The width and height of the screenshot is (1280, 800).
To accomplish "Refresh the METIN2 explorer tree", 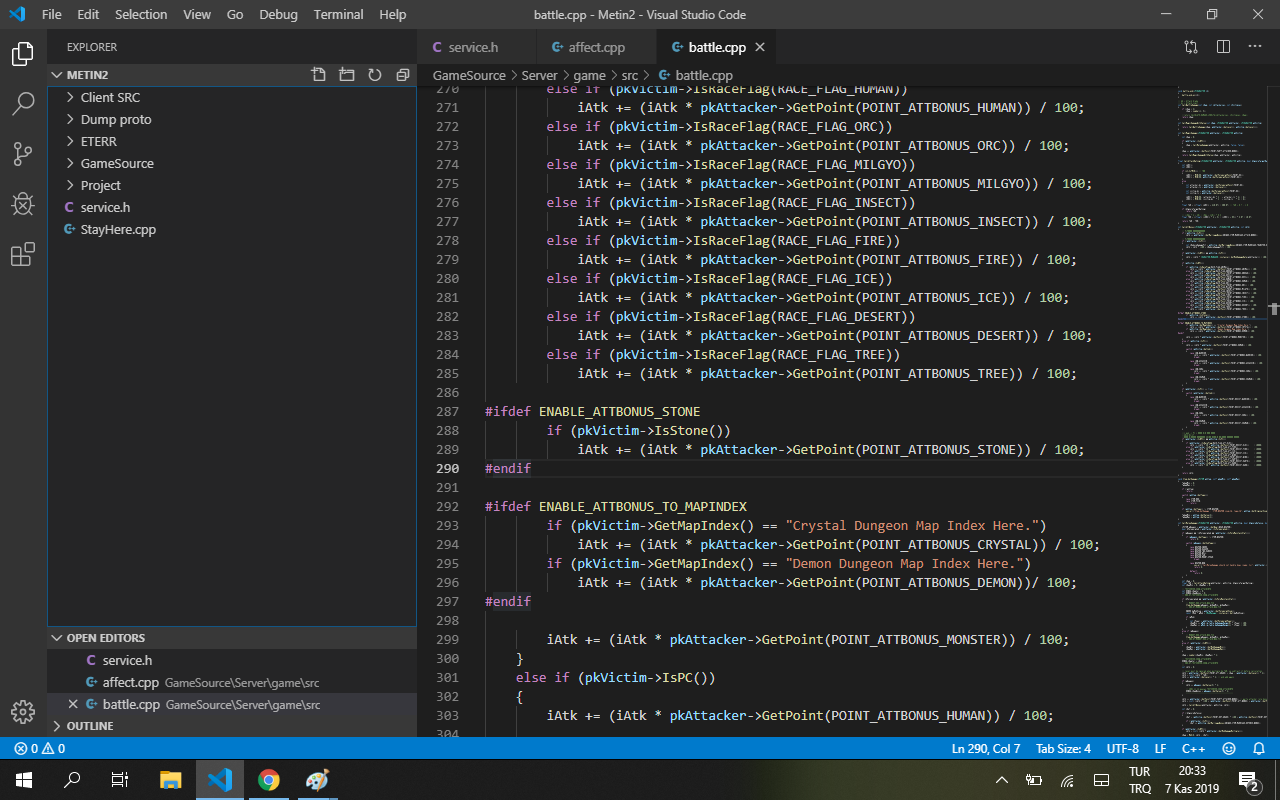I will pos(375,75).
